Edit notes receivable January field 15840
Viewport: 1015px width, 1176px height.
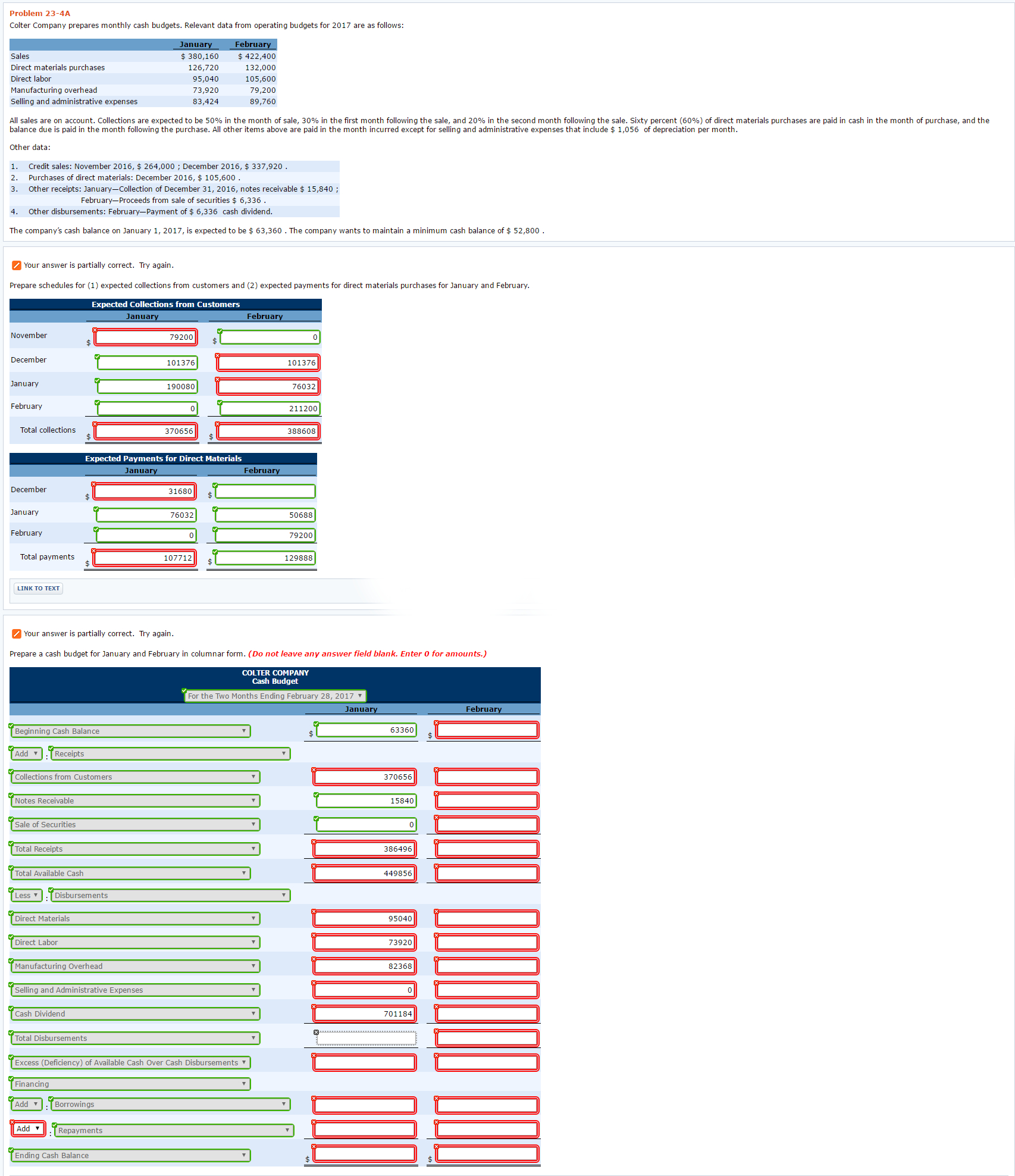366,800
